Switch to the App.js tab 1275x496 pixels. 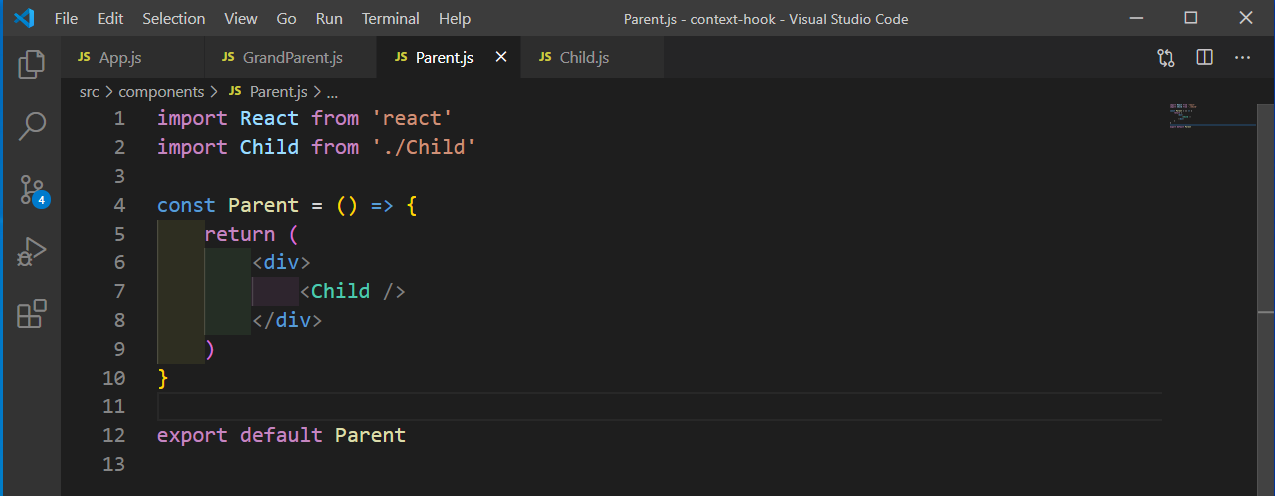click(132, 58)
